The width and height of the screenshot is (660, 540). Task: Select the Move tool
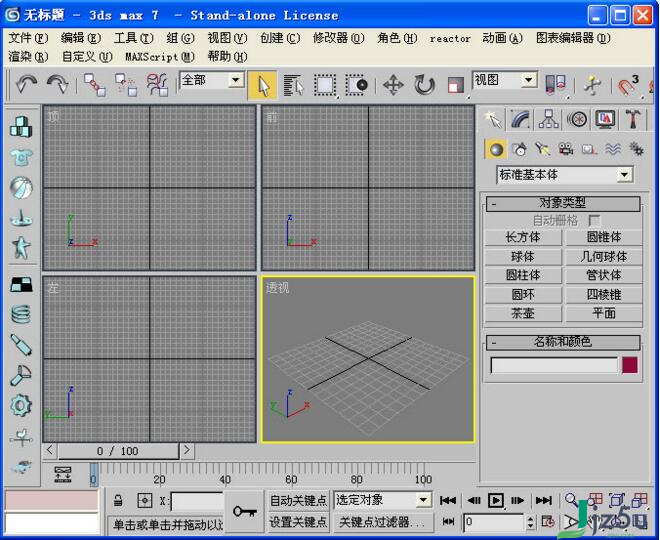click(x=393, y=85)
